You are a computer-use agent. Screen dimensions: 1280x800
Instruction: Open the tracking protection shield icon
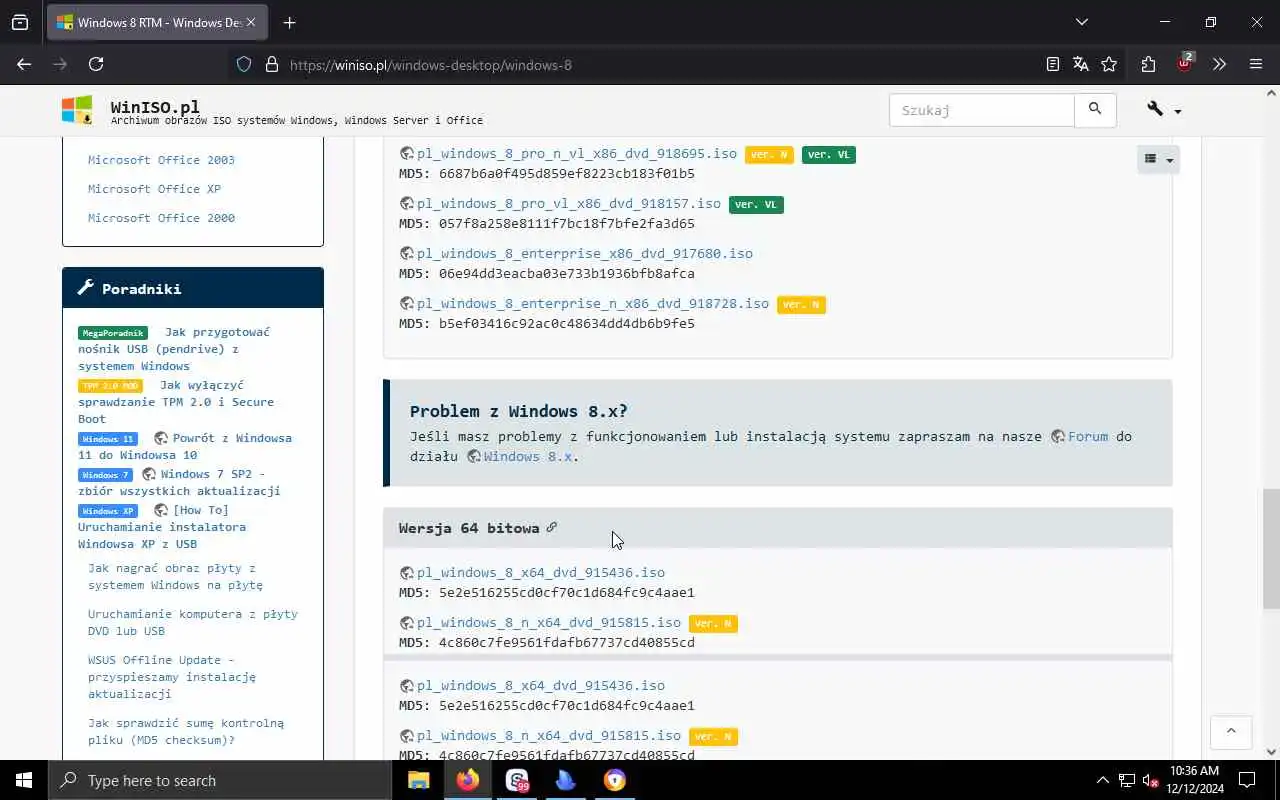(x=244, y=64)
